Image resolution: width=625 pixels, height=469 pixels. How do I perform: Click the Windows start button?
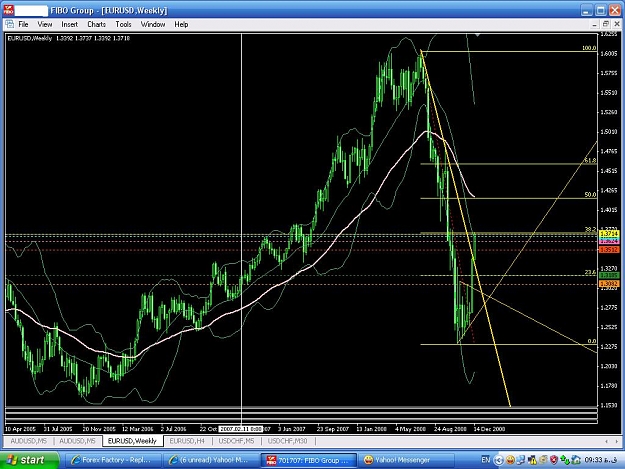[x=29, y=460]
